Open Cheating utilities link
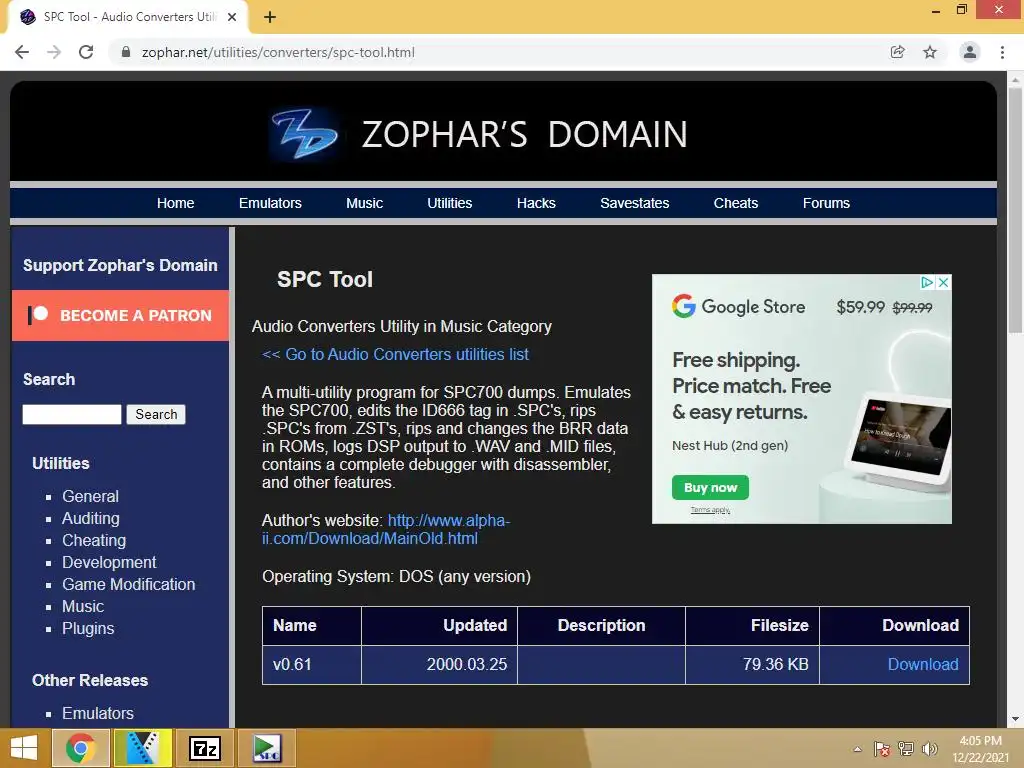This screenshot has height=768, width=1024. tap(94, 541)
